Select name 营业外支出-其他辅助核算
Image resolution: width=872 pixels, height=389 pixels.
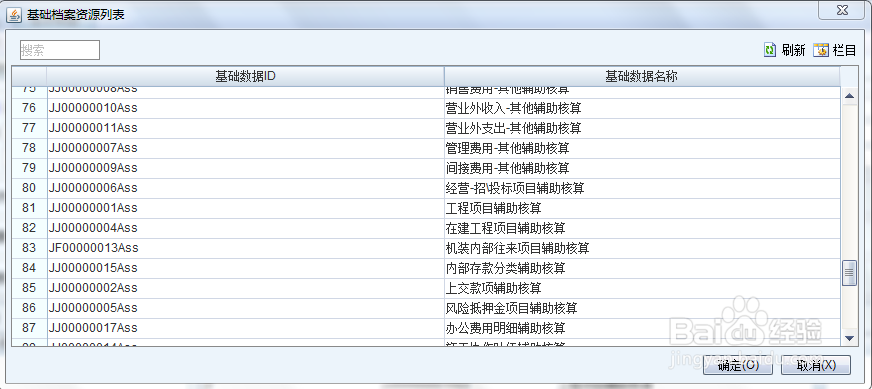(642, 128)
